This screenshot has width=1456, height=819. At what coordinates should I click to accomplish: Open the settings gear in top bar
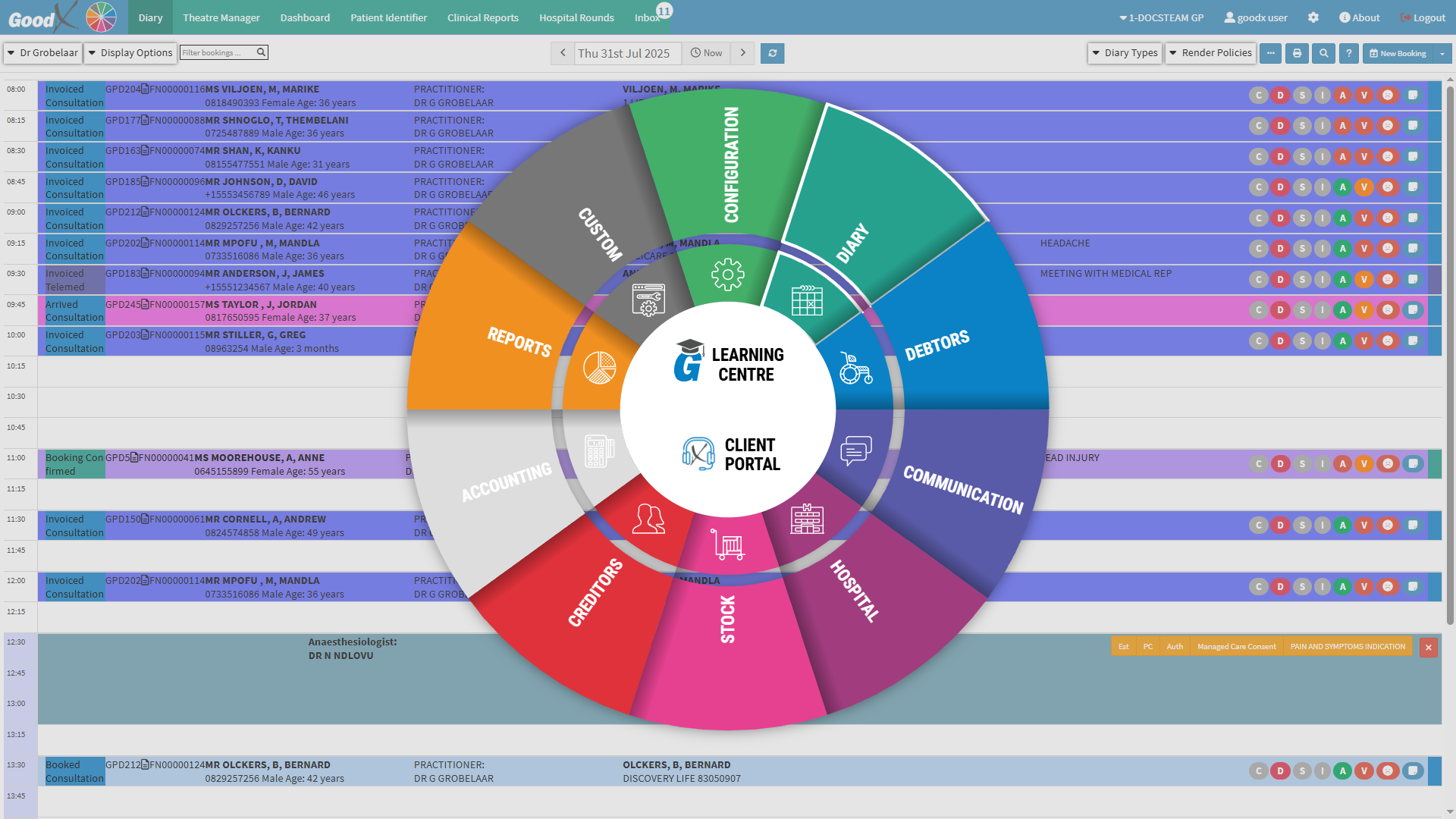point(1313,17)
